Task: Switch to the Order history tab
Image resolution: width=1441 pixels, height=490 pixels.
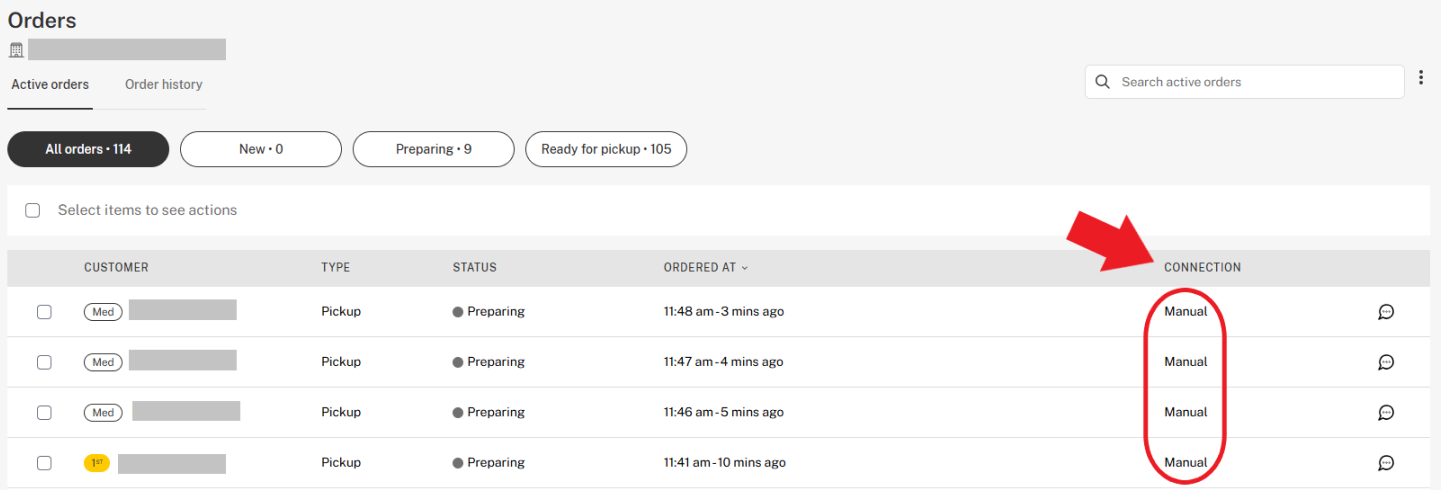Action: (164, 84)
